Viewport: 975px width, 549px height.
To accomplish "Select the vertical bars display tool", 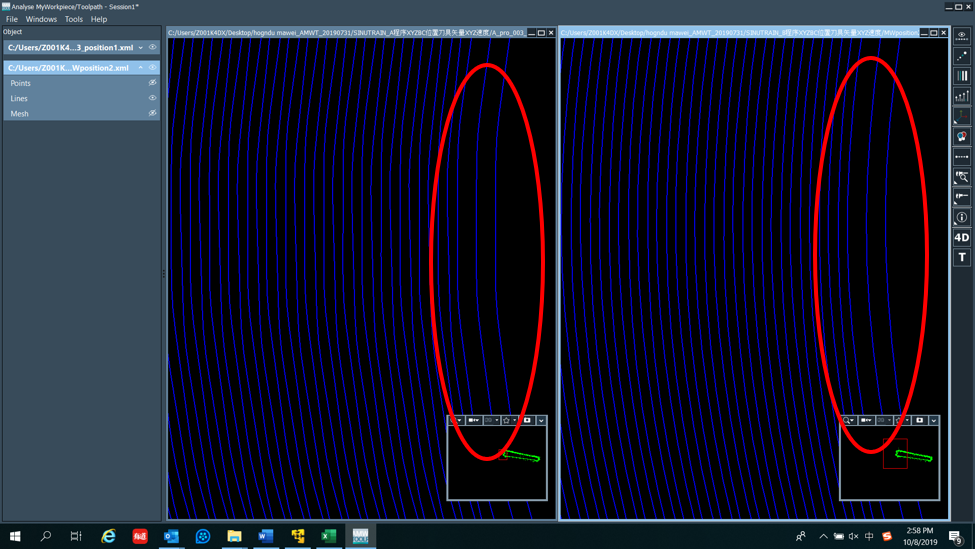I will tap(961, 76).
